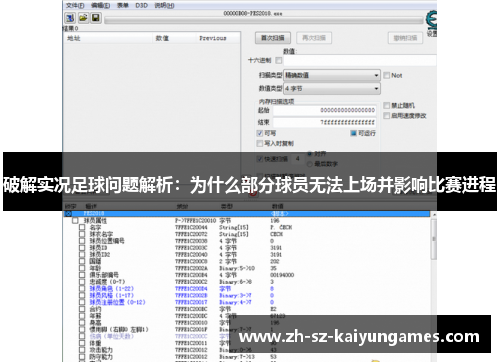Tick the 名字 row checkbox
Image resolution: width=500 pixels, height=362 pixels.
[x=82, y=227]
